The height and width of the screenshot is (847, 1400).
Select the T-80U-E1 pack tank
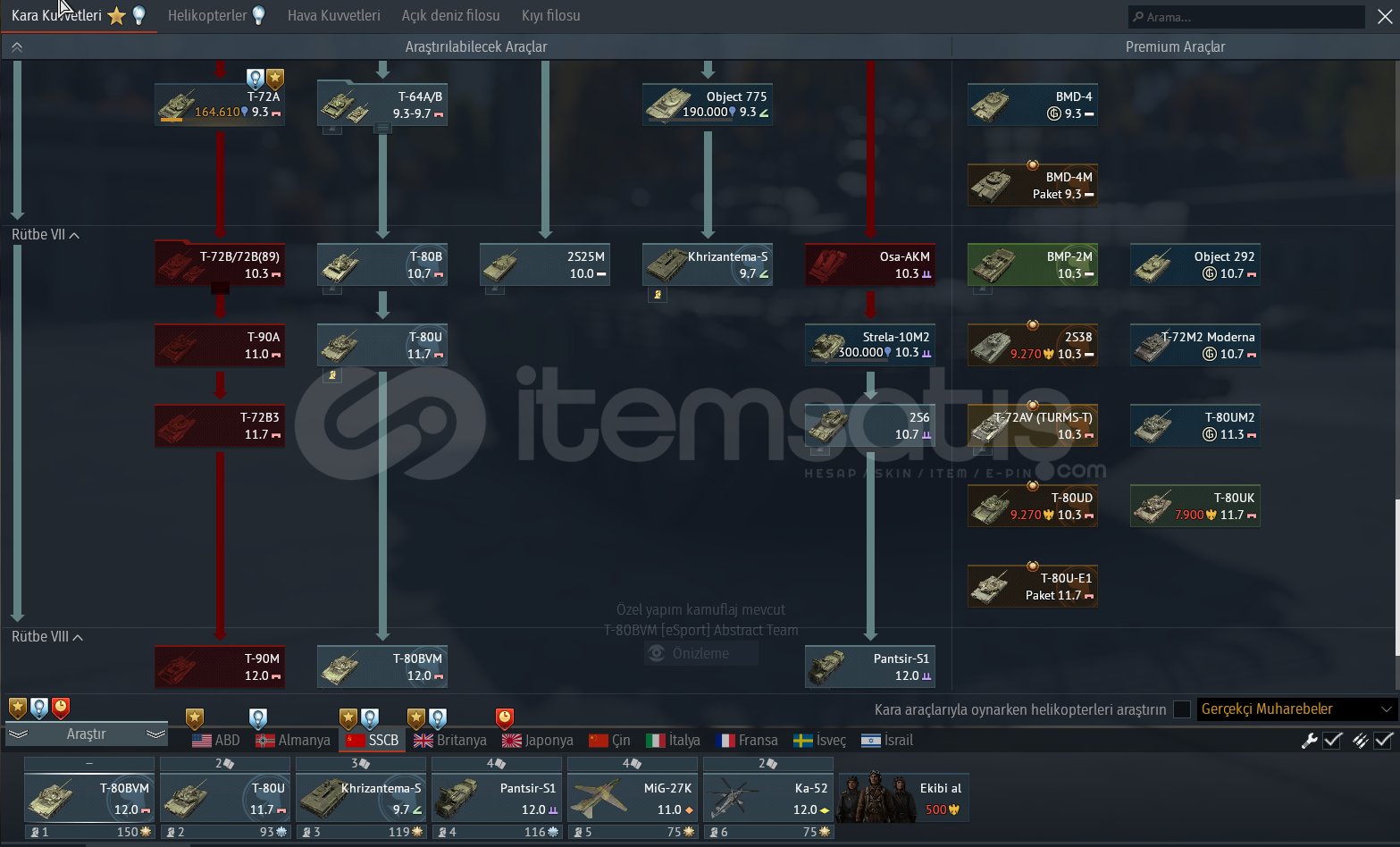click(x=1033, y=586)
